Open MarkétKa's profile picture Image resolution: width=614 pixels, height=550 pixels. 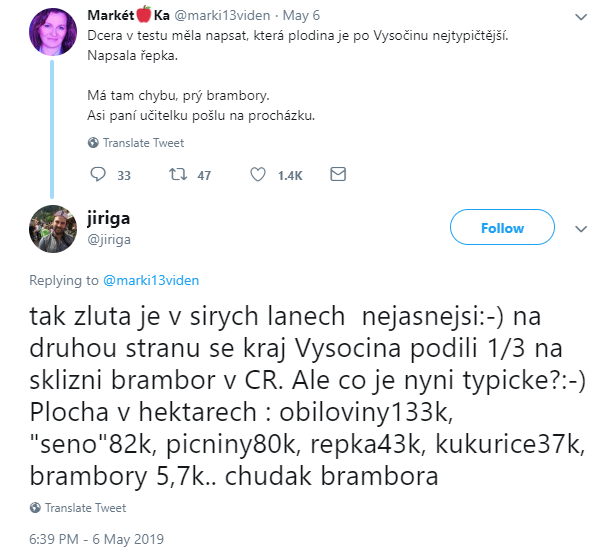(x=52, y=32)
